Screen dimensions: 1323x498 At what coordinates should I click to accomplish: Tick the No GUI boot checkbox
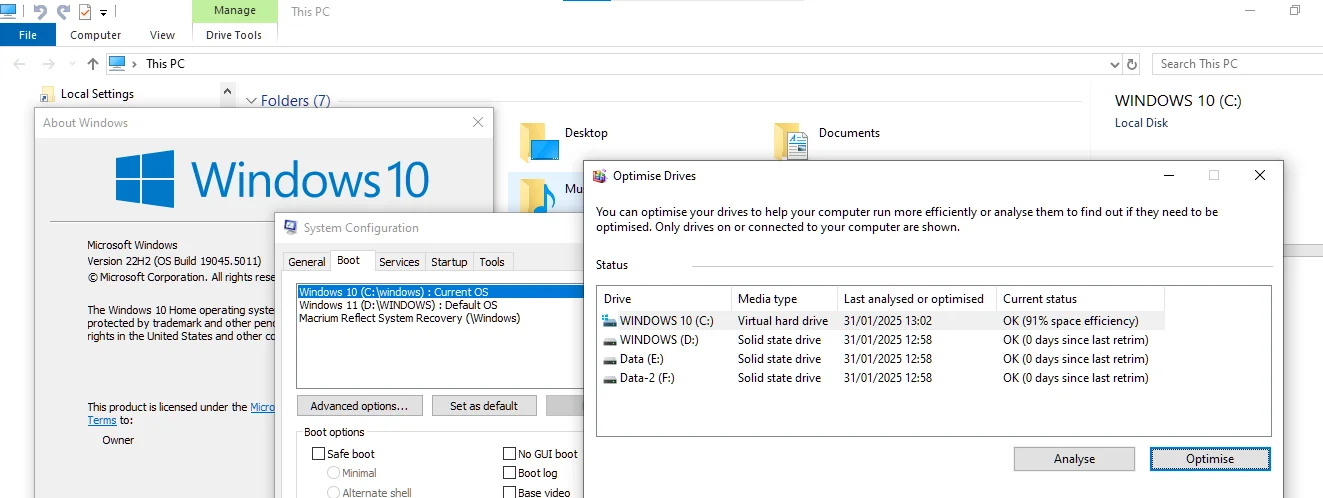510,454
